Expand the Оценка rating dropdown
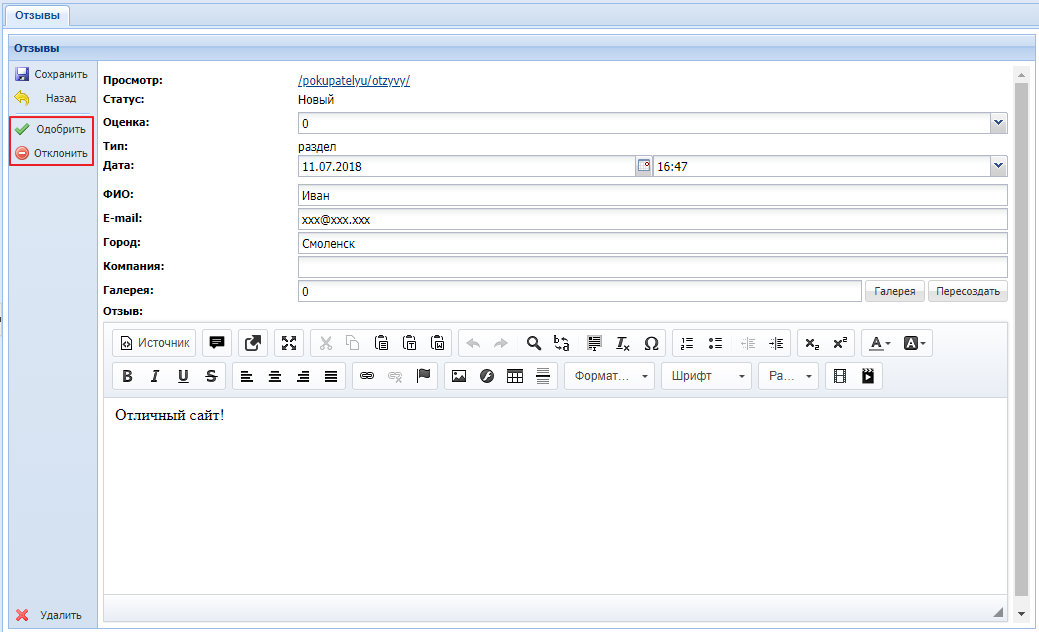The image size is (1039, 632). [x=998, y=123]
